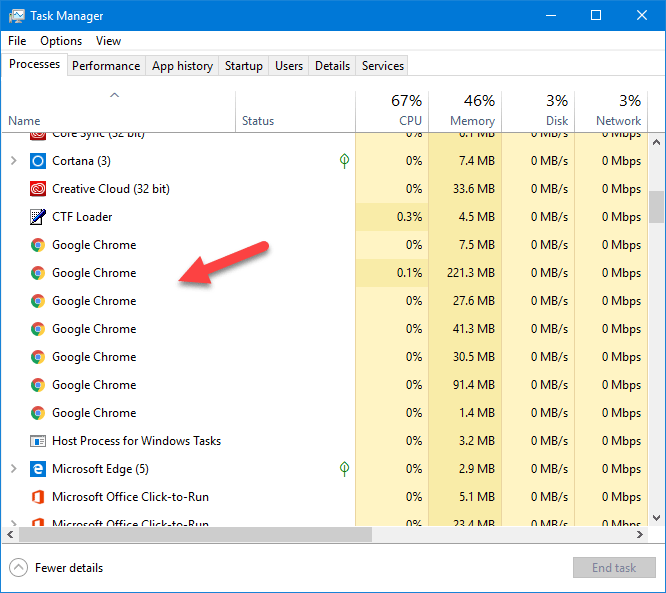The height and width of the screenshot is (593, 666).
Task: Click the CTF Loader pencil icon
Action: [38, 217]
